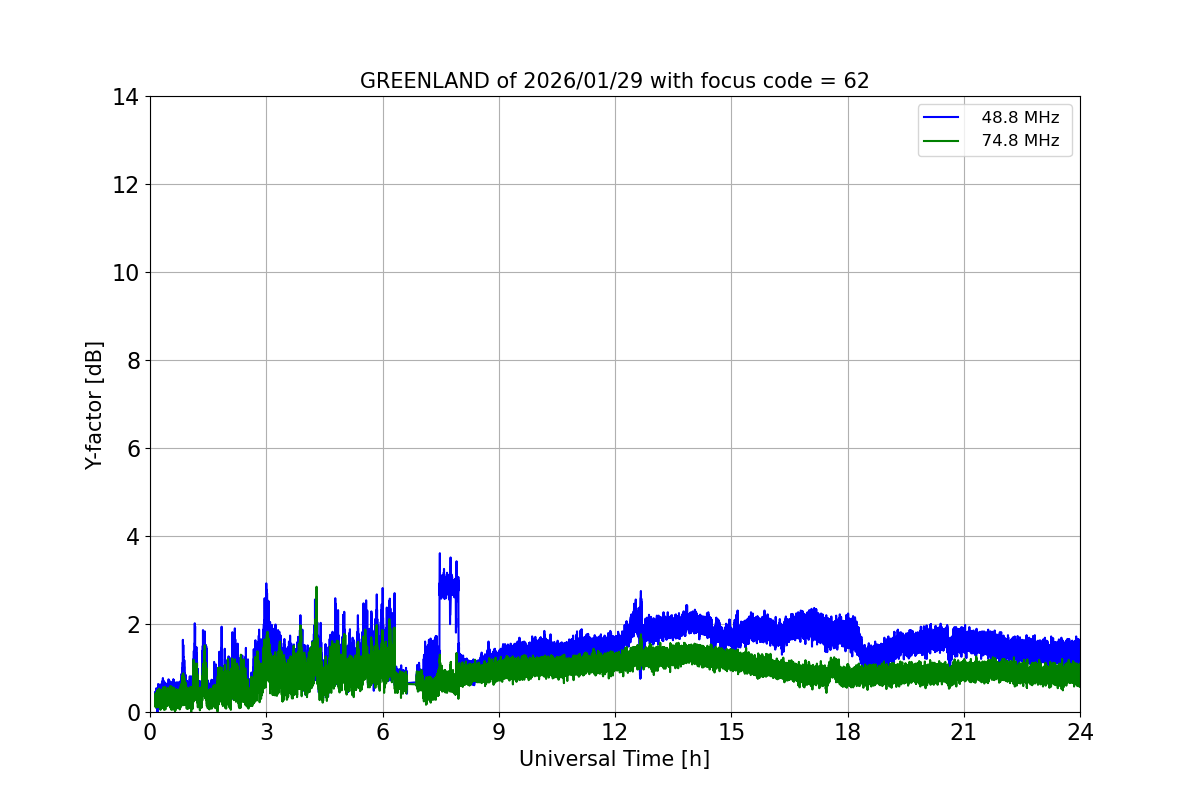Viewport: 1200px width, 800px height.
Task: Click the blue line sample in legend
Action: pos(941,118)
